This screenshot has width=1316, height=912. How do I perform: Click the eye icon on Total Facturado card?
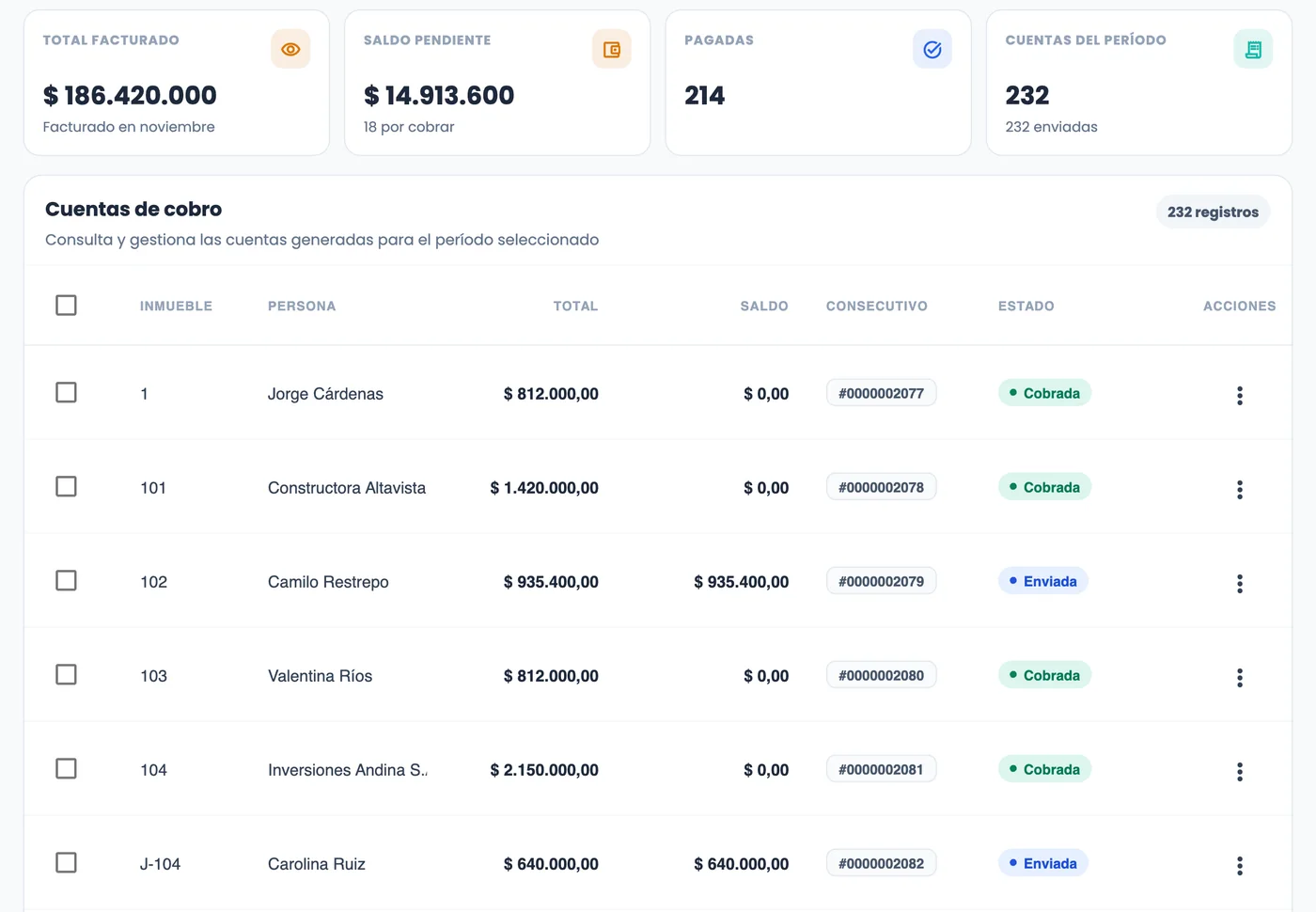[290, 49]
